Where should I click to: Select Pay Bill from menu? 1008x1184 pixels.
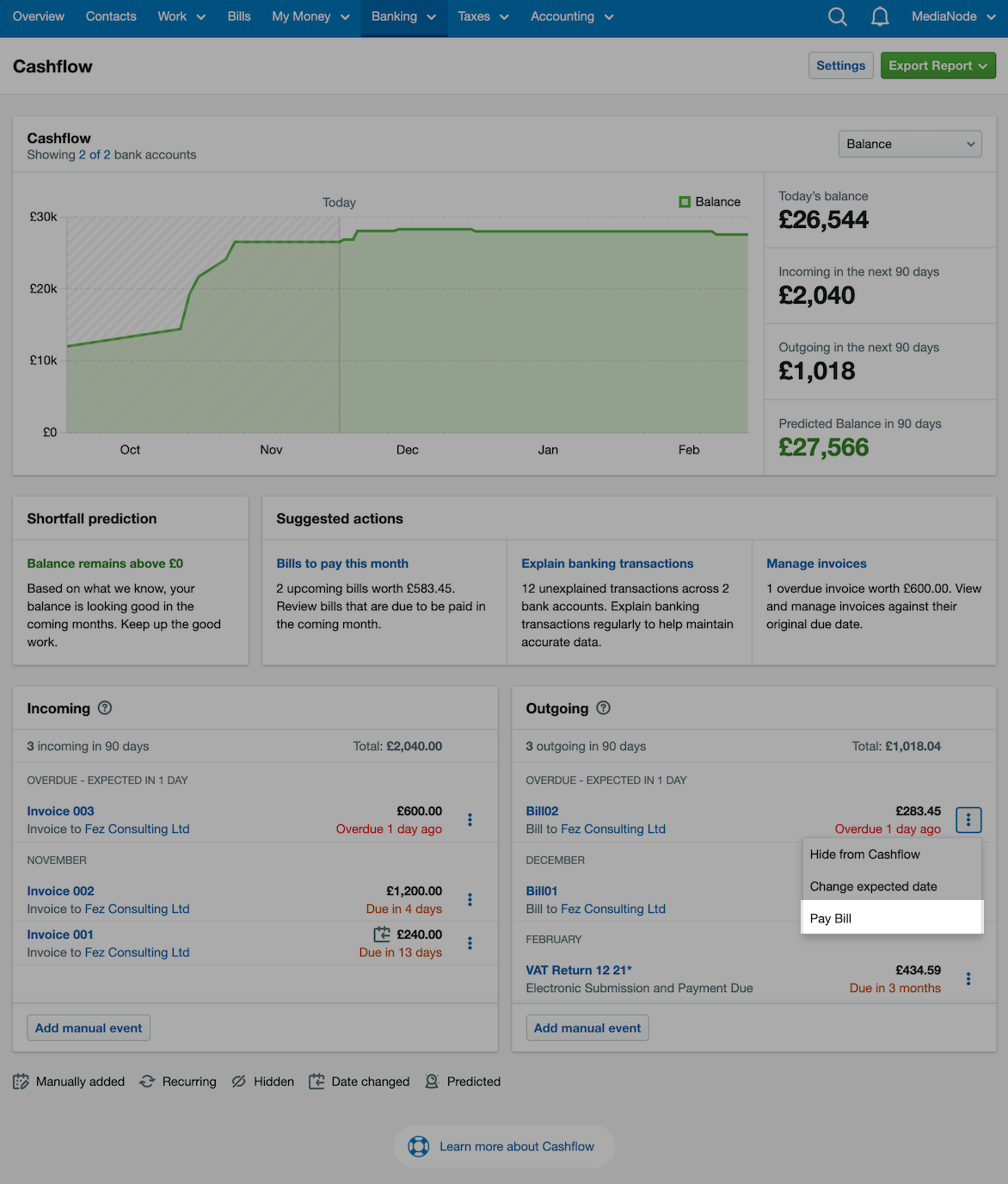tap(892, 918)
